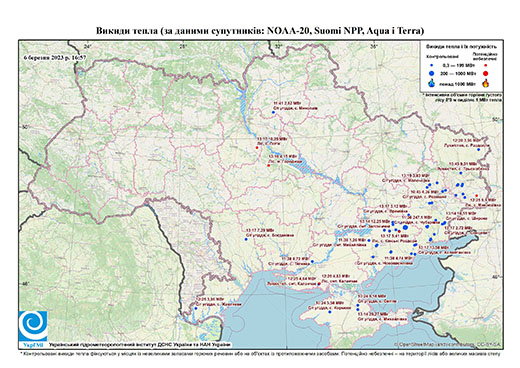
Task: Click blue marker below 12:20 3,56 МВт label
Action: pyautogui.click(x=478, y=150)
